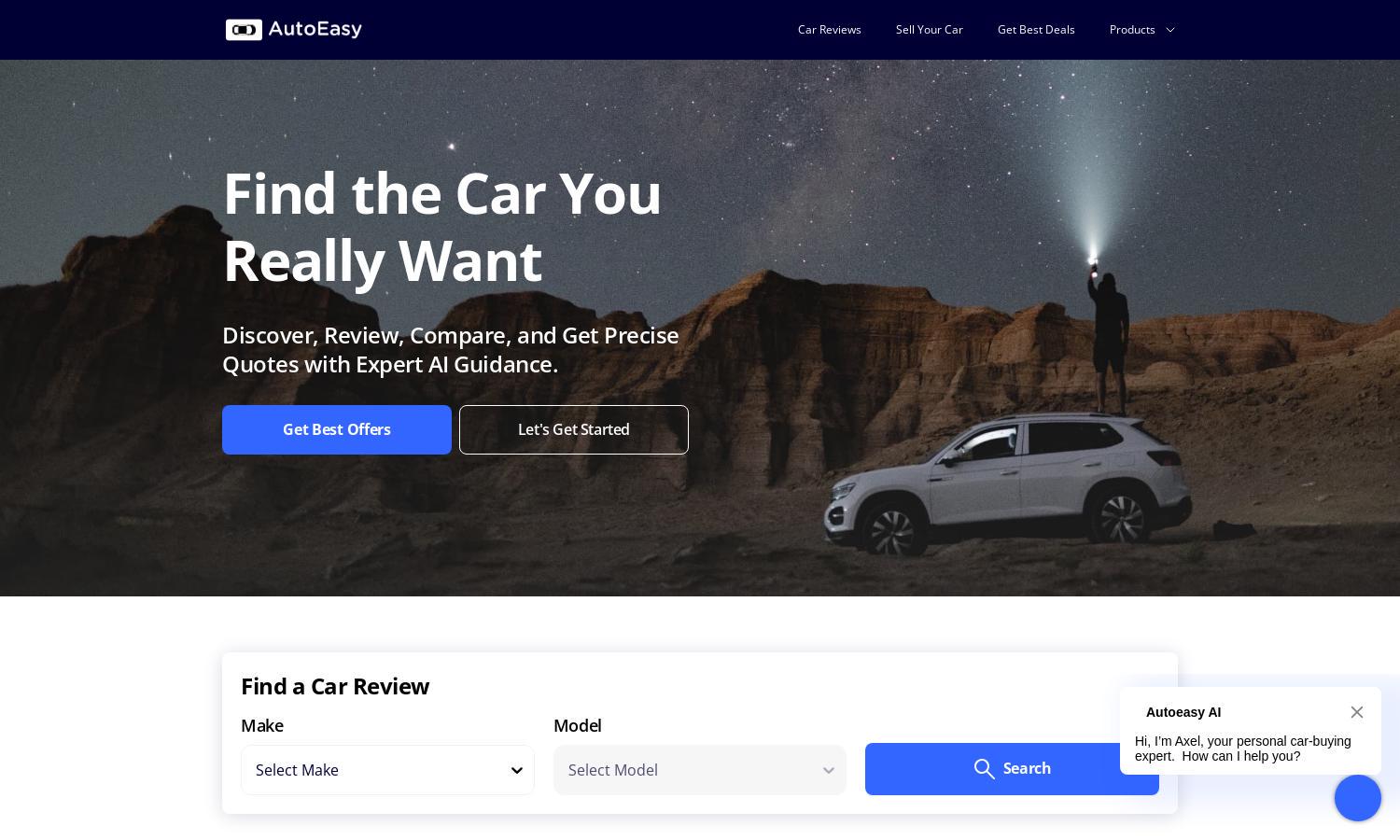This screenshot has height=840, width=1400.
Task: Click the magnifying glass search icon
Action: click(984, 769)
